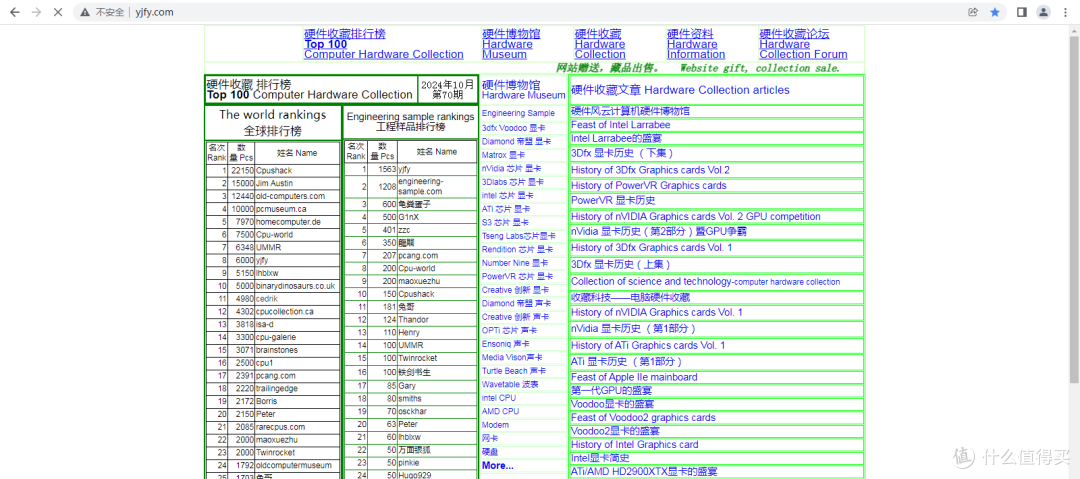Open the 网卡 link
Image resolution: width=1080 pixels, height=479 pixels.
(490, 438)
